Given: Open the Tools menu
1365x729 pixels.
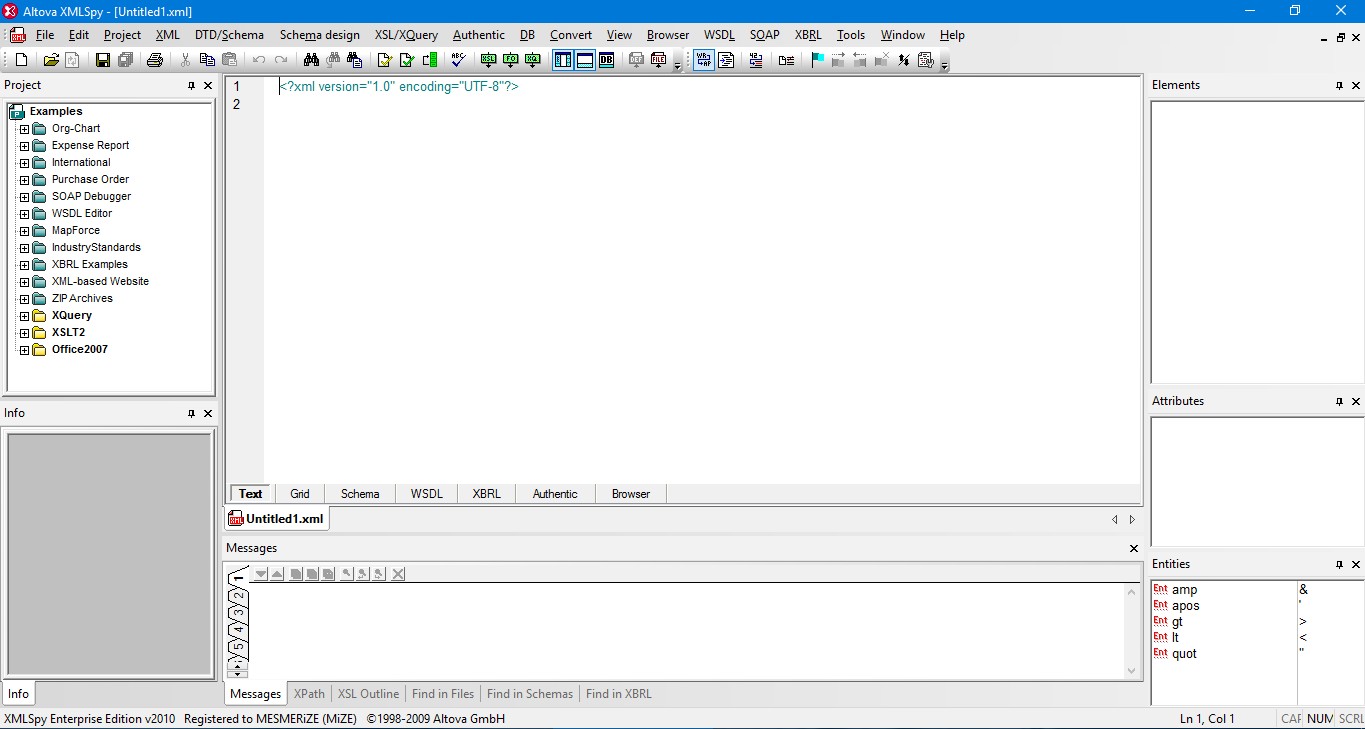Looking at the screenshot, I should point(851,35).
